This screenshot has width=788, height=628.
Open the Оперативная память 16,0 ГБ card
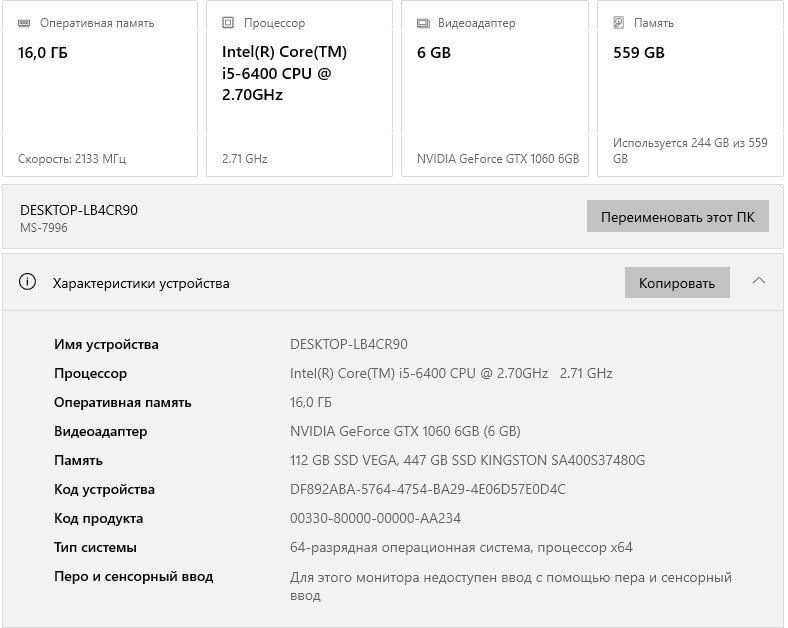coord(100,88)
